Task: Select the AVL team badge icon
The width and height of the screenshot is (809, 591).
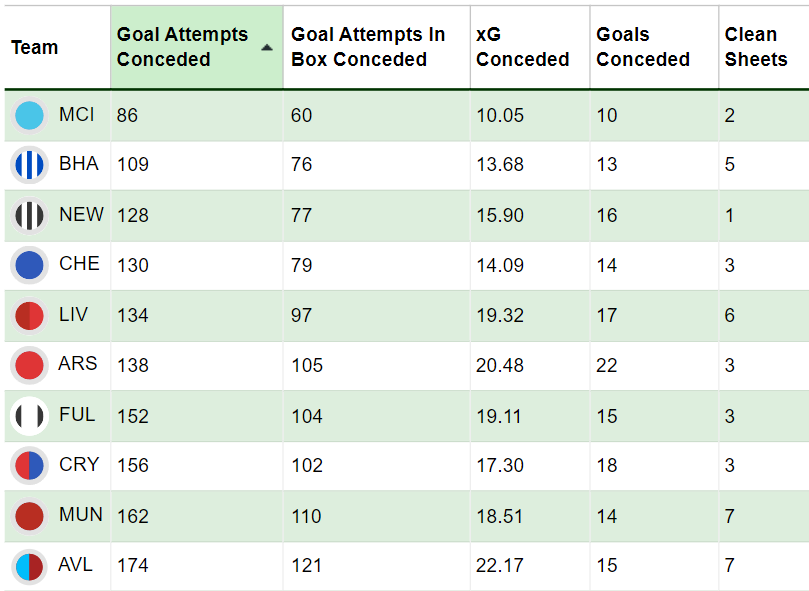Action: [30, 566]
